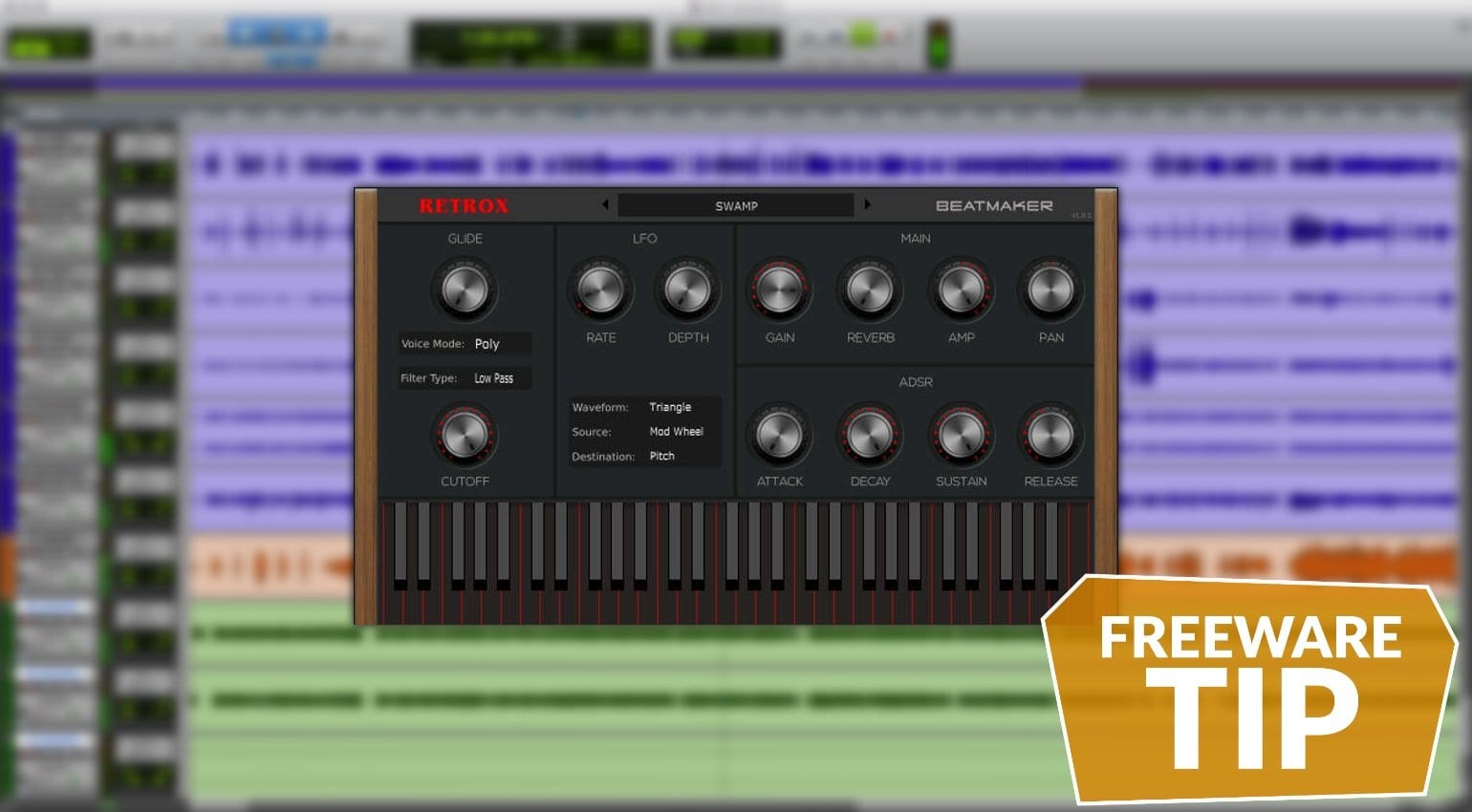Click the ADSR section label
1472x812 pixels.
point(915,382)
